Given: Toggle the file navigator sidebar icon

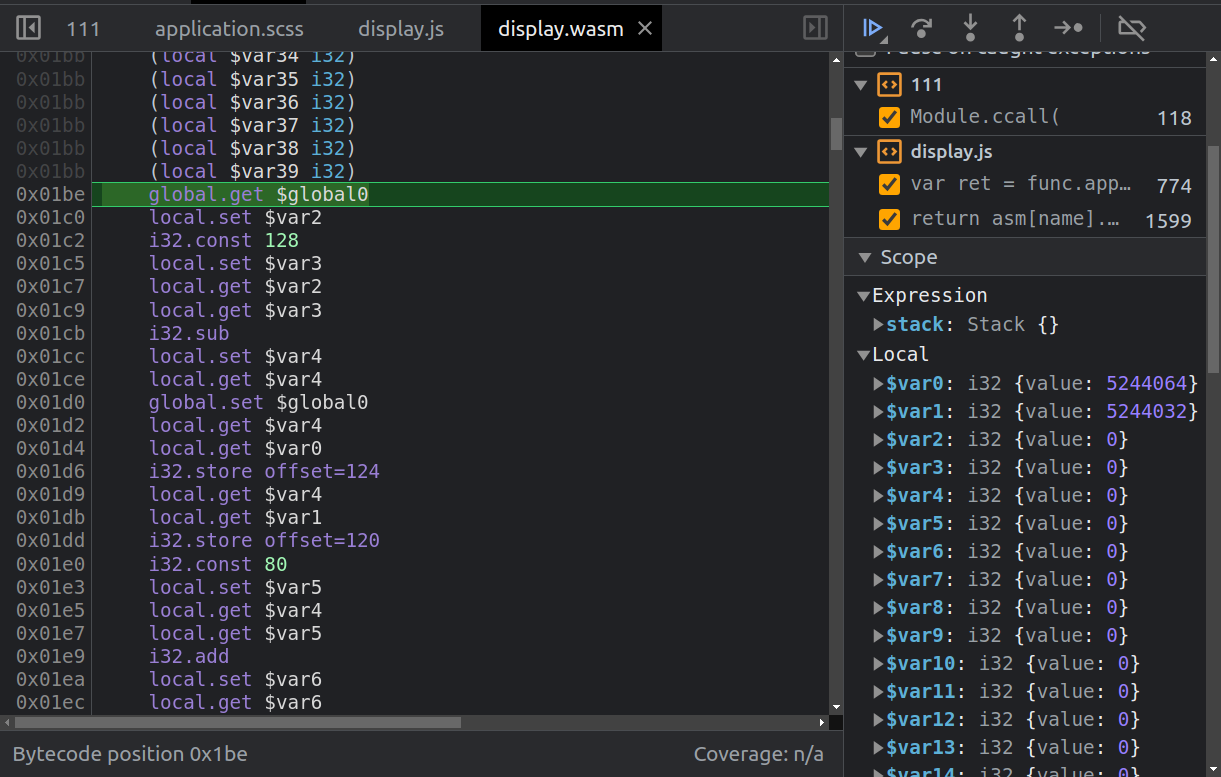Looking at the screenshot, I should tap(28, 28).
